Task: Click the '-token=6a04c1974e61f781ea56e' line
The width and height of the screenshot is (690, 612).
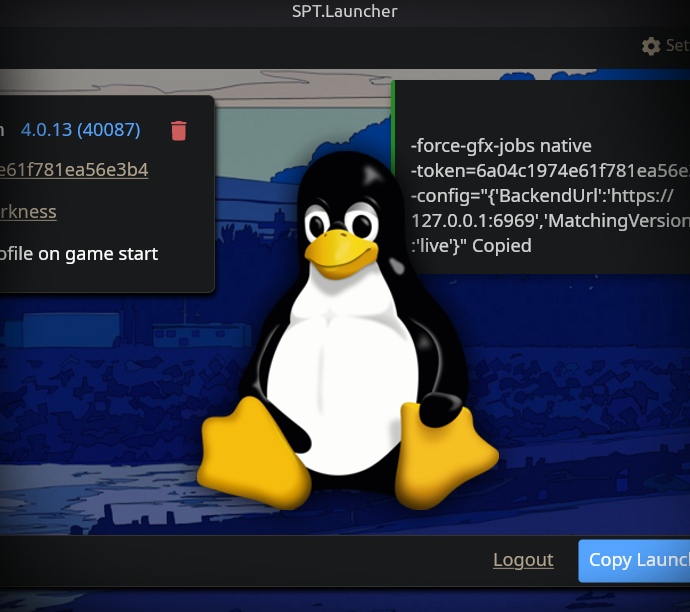Action: (550, 171)
